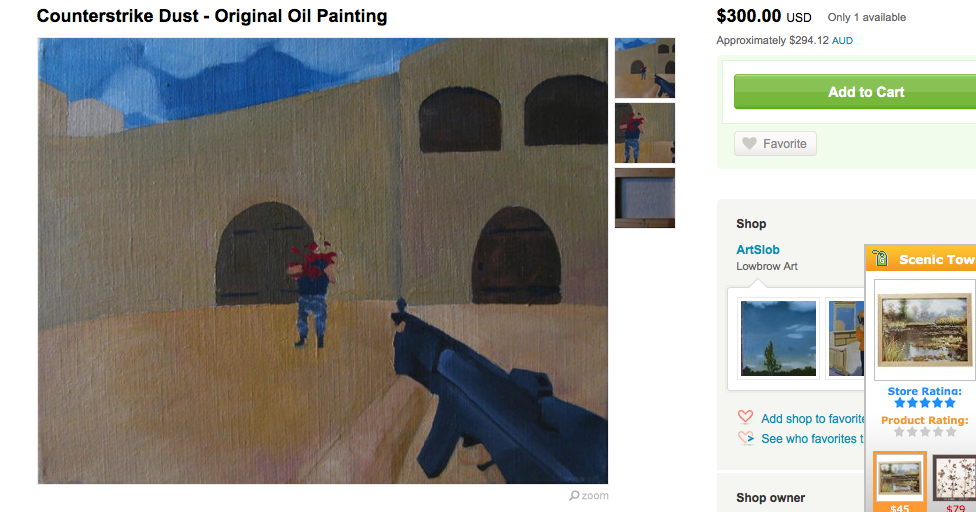
Task: Open the blue sky tree painting listing
Action: click(x=778, y=338)
